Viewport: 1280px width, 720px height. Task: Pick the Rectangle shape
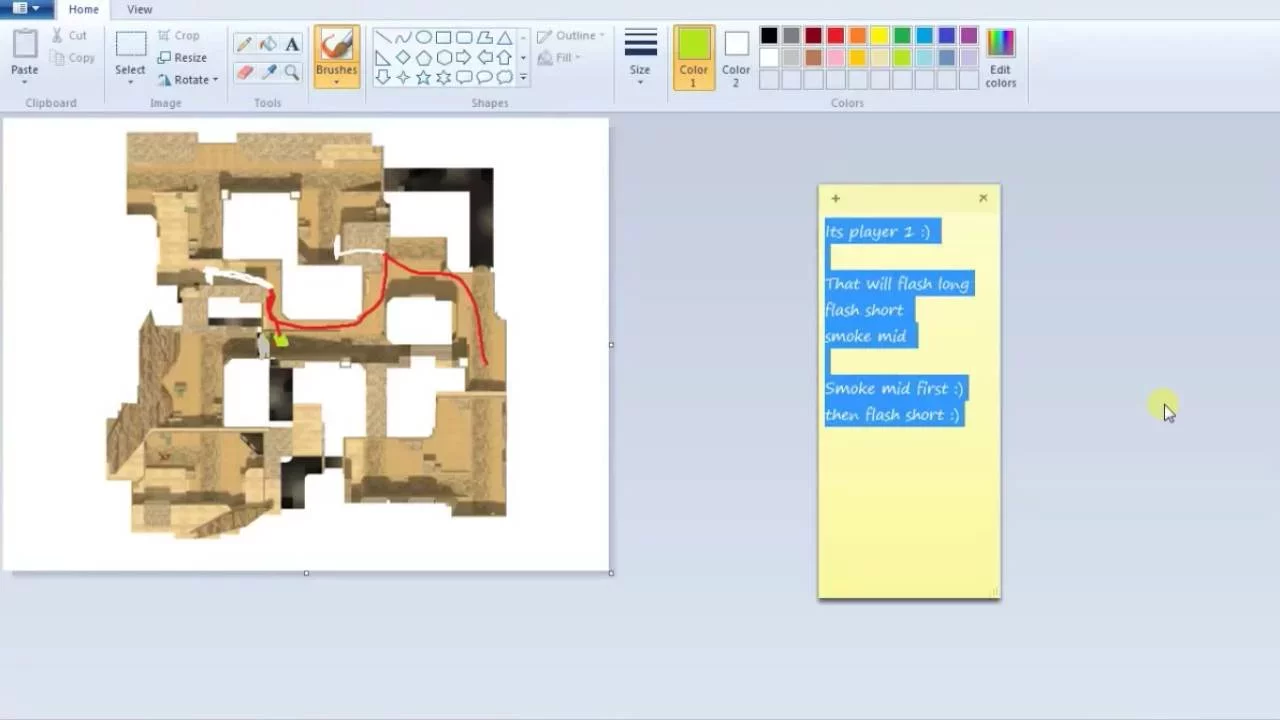(x=443, y=37)
